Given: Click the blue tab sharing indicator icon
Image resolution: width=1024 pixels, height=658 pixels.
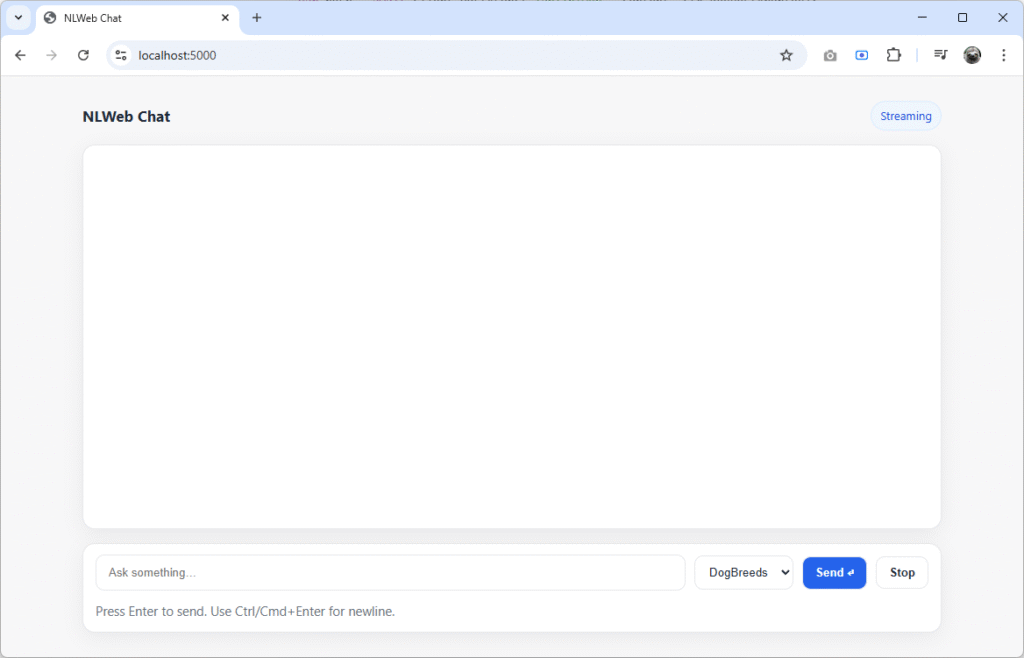Looking at the screenshot, I should tap(861, 55).
